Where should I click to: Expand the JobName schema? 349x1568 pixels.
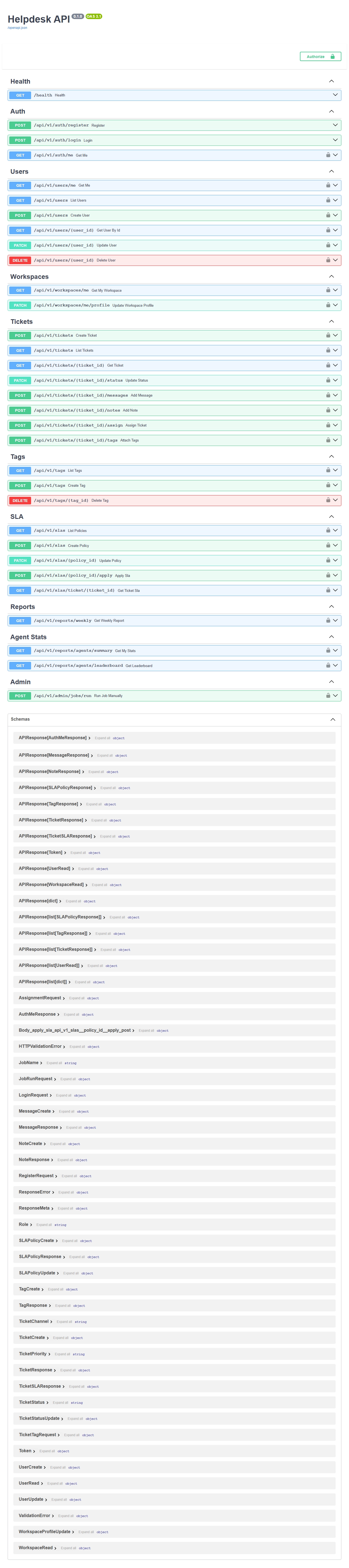tap(31, 1063)
